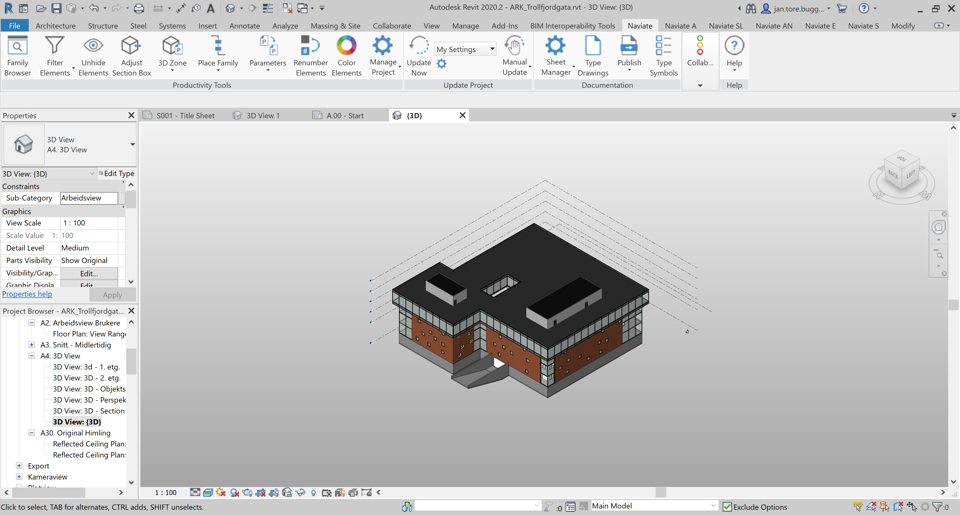This screenshot has width=960, height=515.
Task: Click the Edit Type button
Action: coord(117,174)
